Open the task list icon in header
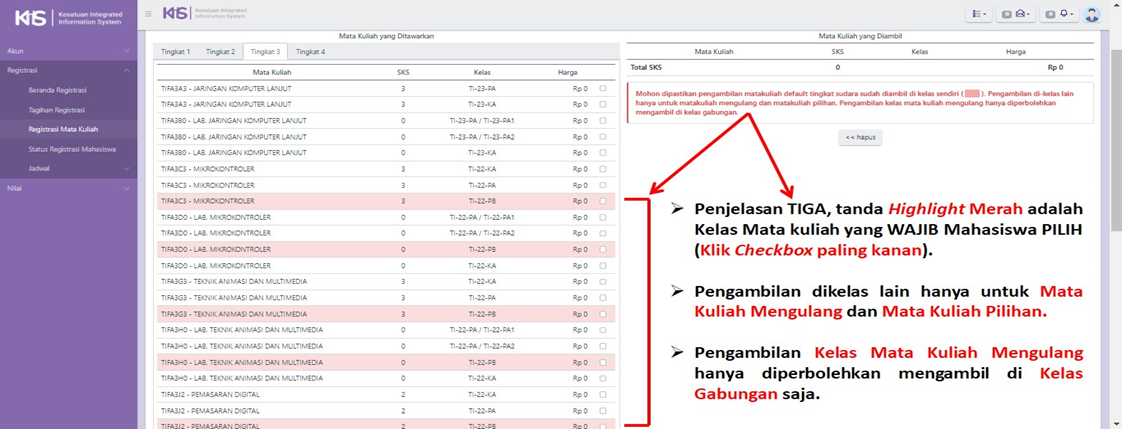The width and height of the screenshot is (1122, 429). (x=978, y=14)
